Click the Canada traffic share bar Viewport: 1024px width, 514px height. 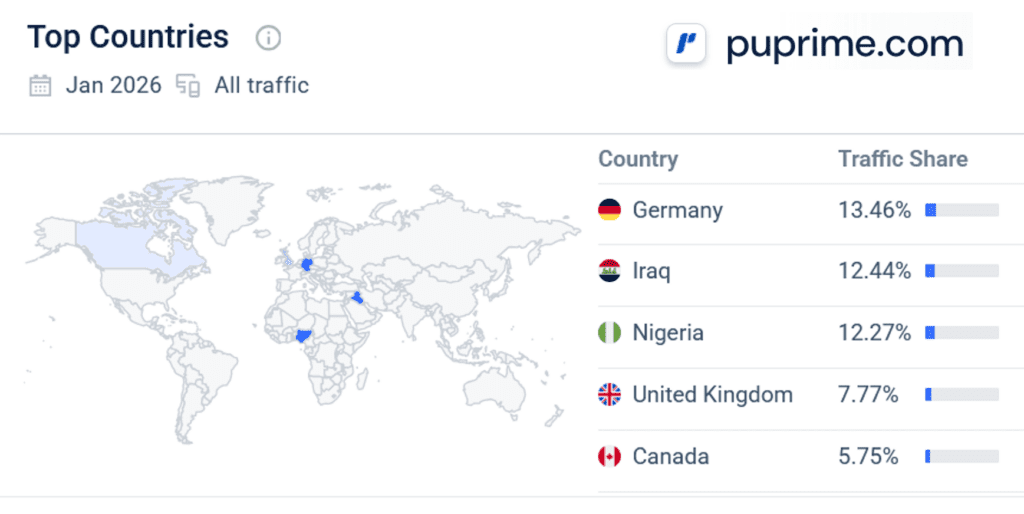tap(961, 457)
